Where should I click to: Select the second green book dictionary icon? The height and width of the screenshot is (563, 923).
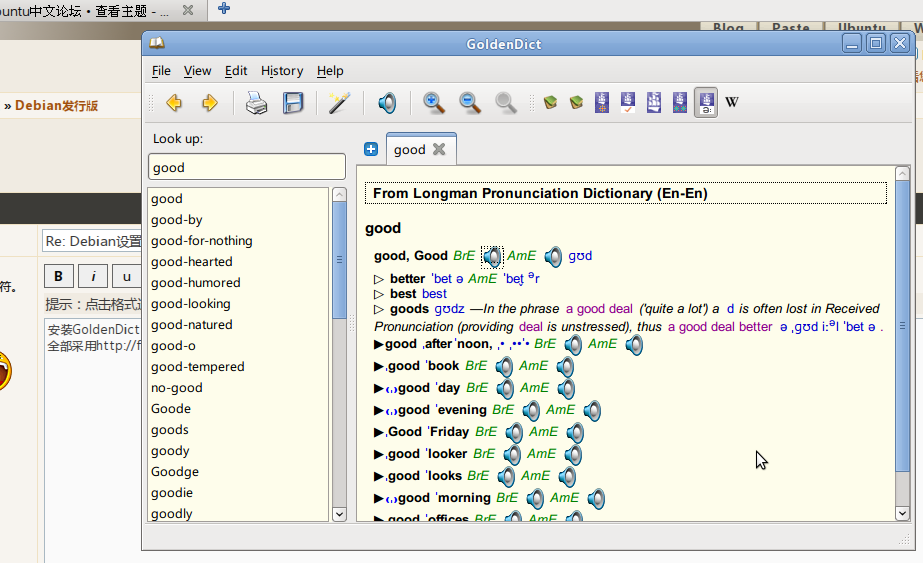[576, 102]
